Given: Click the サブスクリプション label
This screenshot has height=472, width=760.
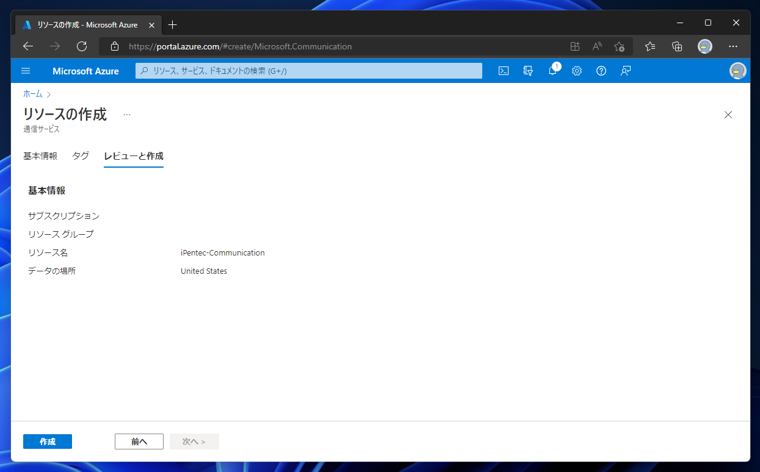Looking at the screenshot, I should click(x=63, y=216).
